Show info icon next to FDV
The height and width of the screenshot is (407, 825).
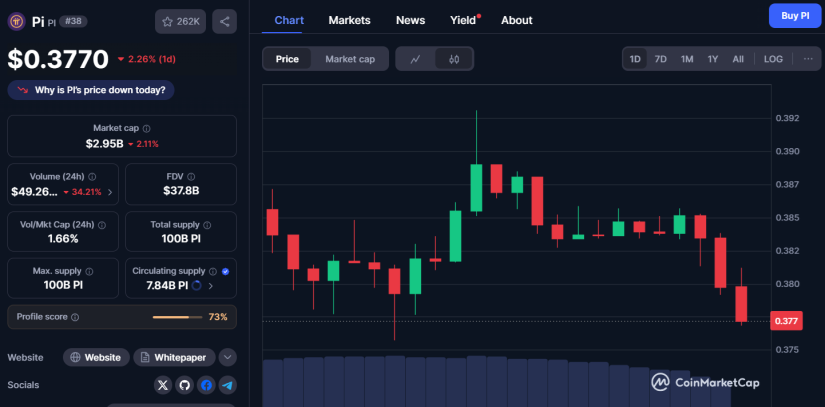191,177
